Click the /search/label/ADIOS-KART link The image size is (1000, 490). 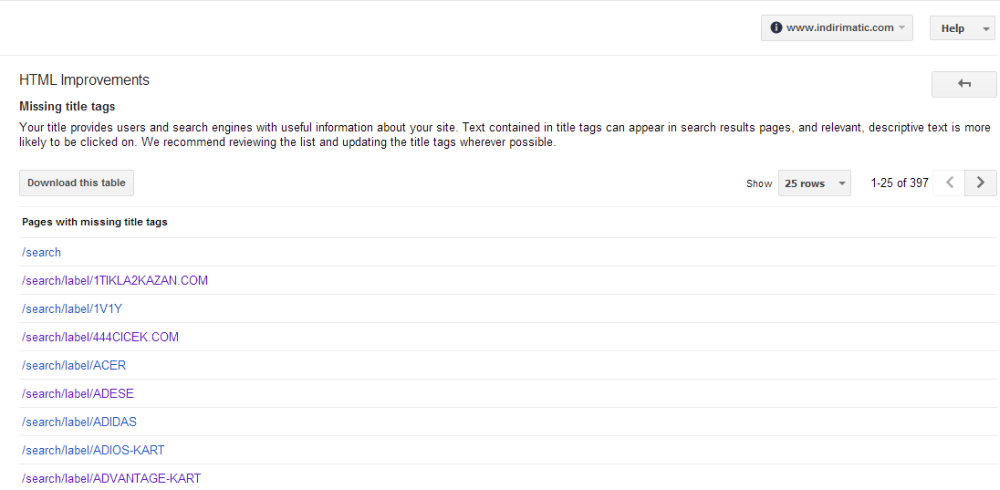93,450
